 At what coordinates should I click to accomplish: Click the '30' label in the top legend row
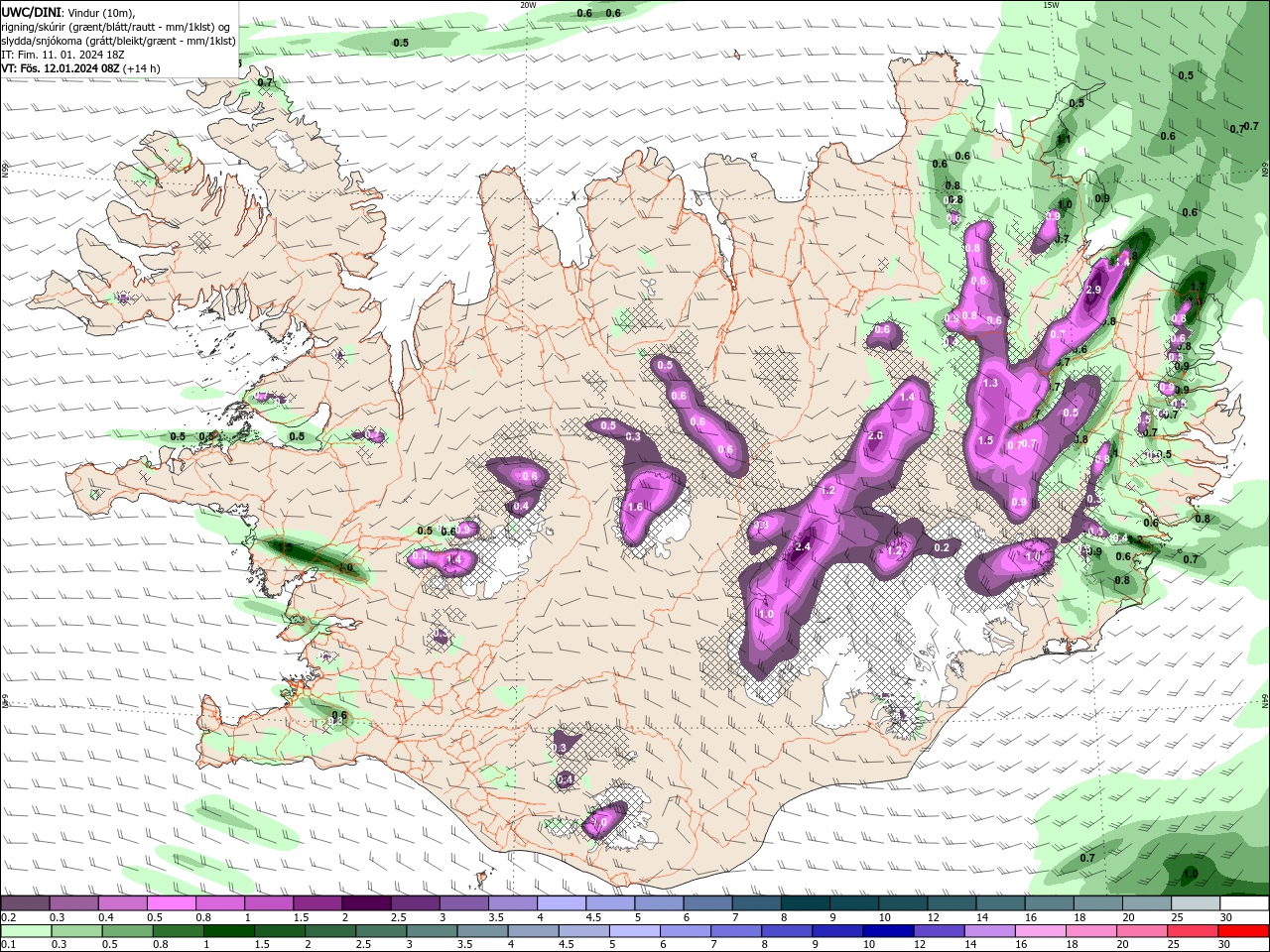click(x=1226, y=917)
